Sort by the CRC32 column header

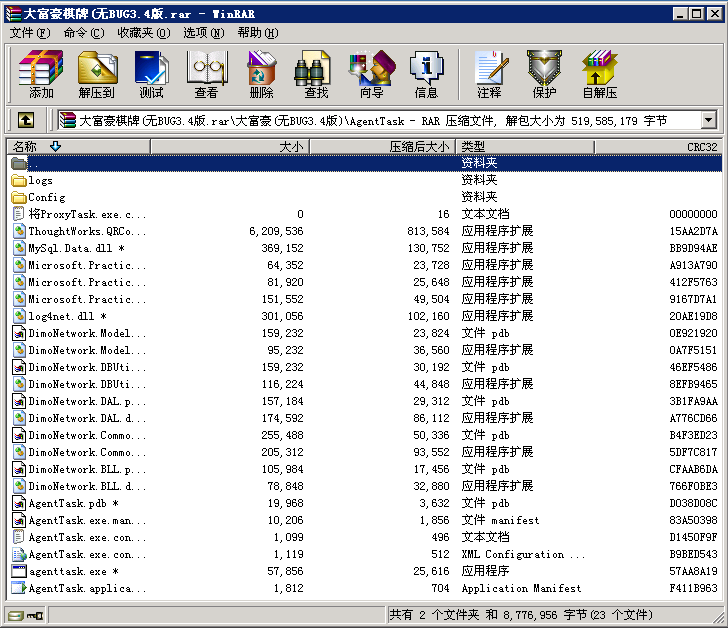pos(701,147)
